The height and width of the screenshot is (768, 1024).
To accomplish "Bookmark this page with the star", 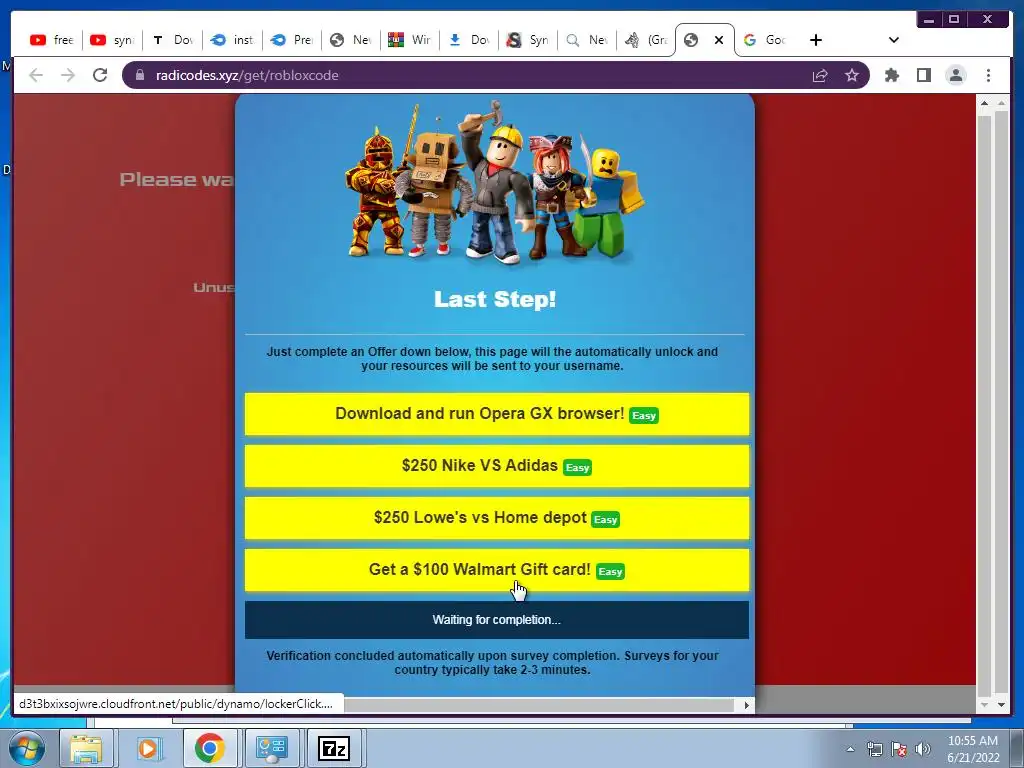I will 852,75.
